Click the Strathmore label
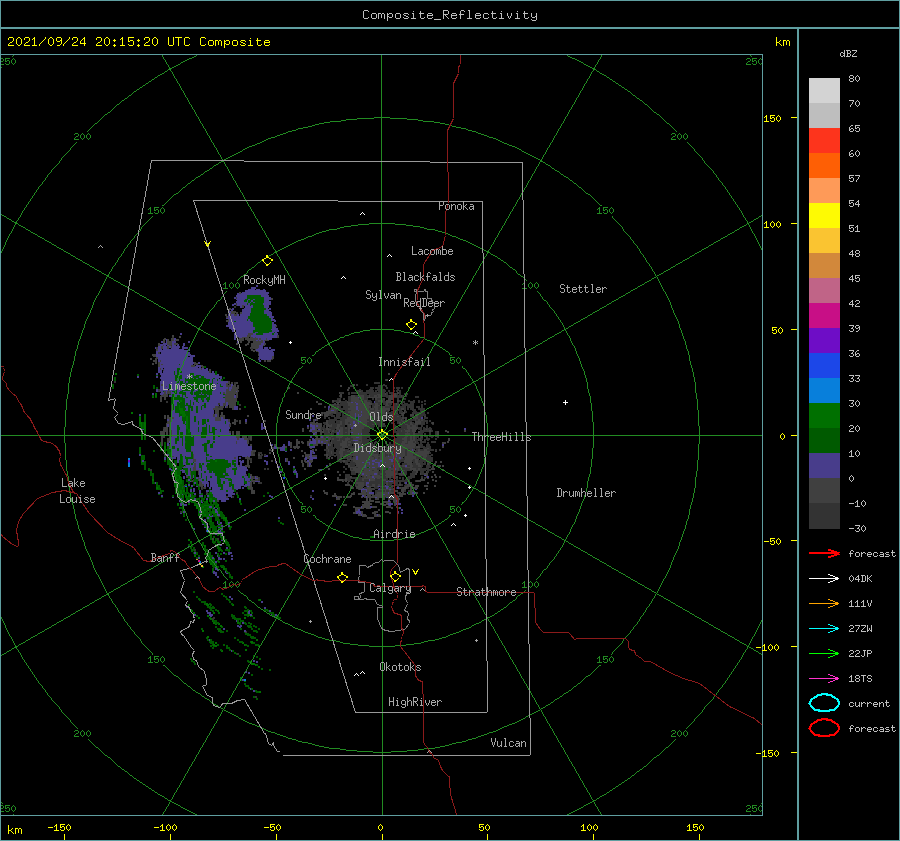 coord(486,592)
